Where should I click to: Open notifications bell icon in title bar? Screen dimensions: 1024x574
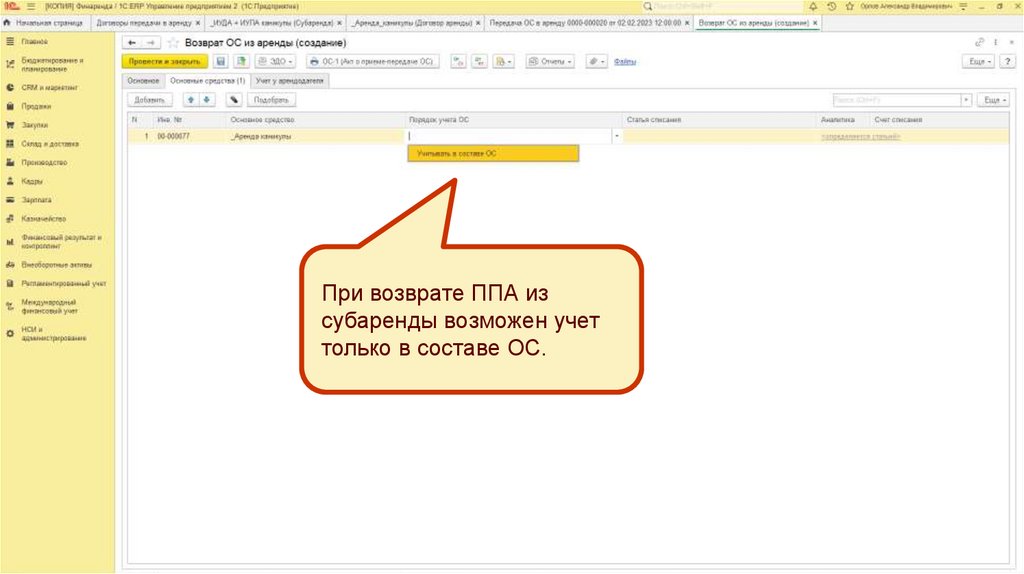point(813,6)
